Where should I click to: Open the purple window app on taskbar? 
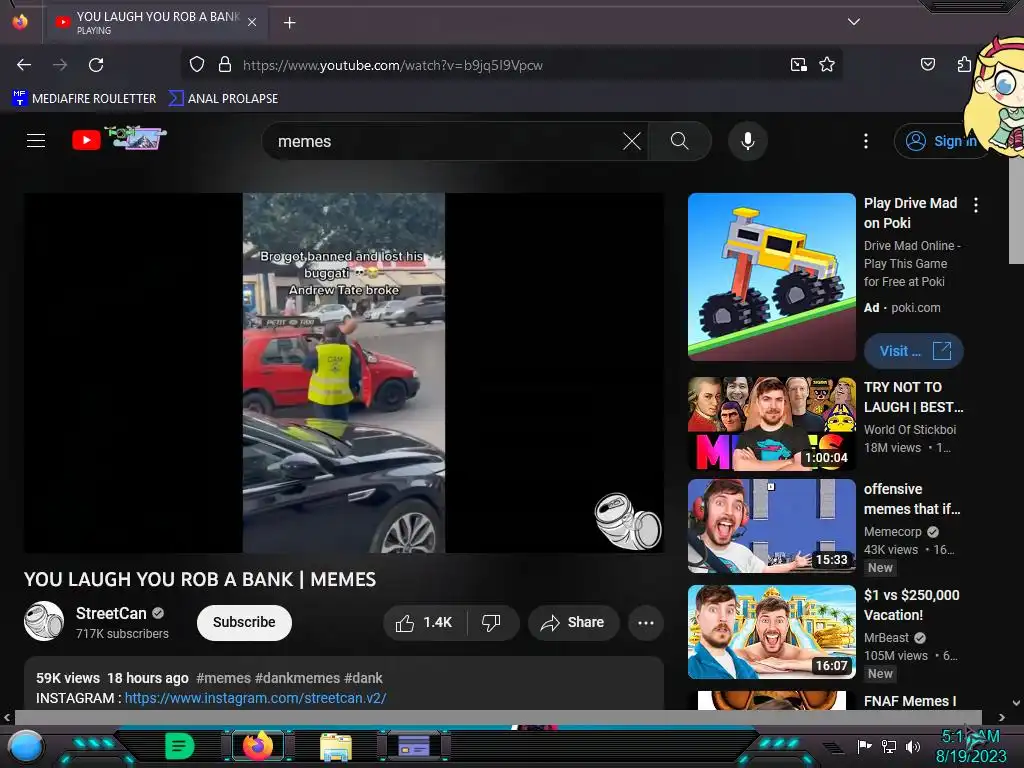413,746
